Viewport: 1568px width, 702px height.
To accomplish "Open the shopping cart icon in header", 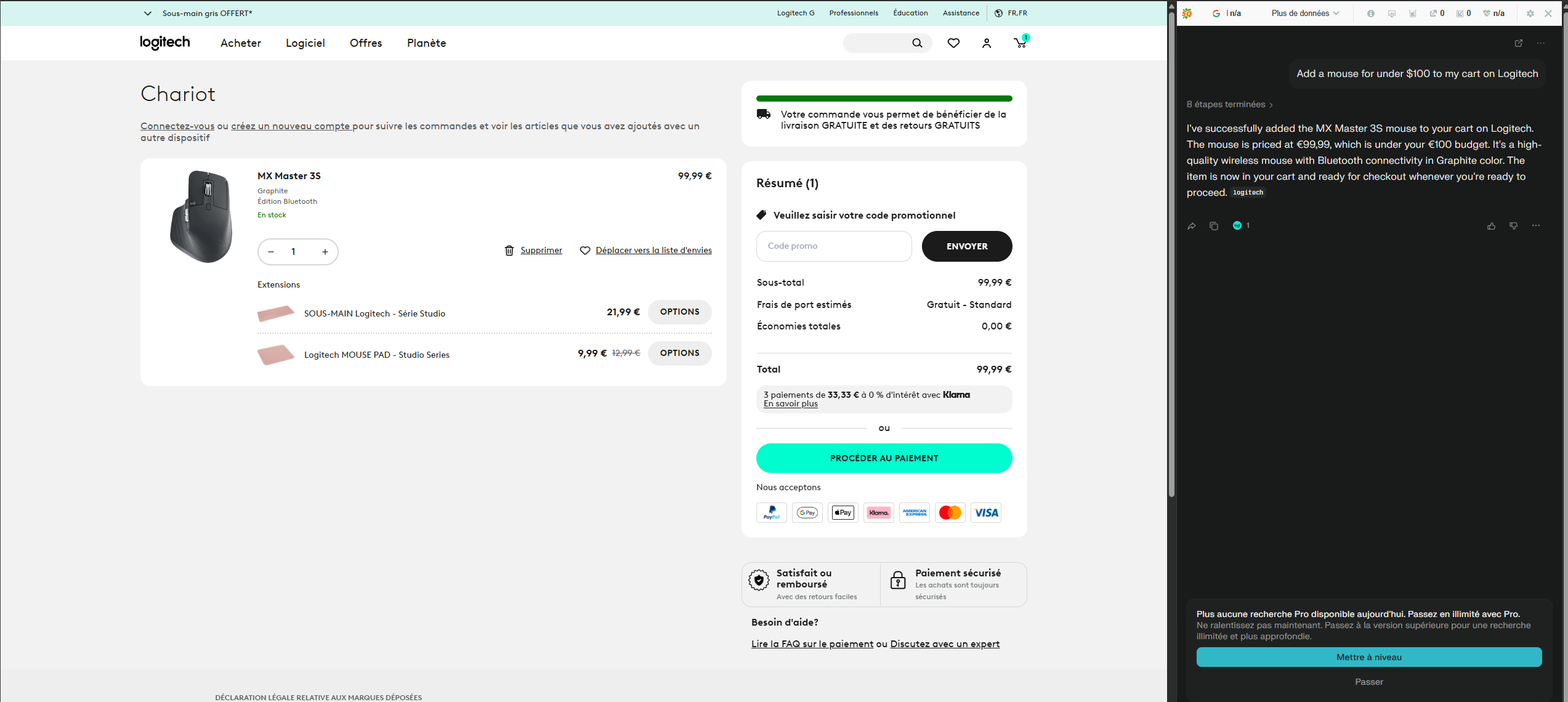I will (1020, 43).
